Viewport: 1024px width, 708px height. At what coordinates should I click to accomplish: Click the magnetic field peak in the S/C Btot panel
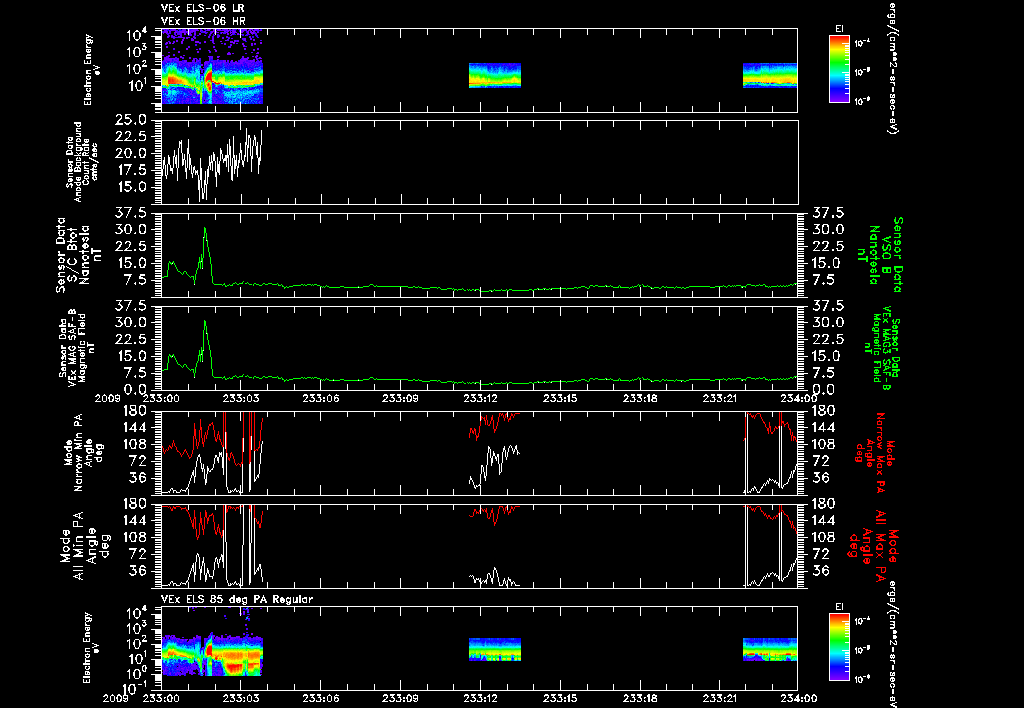[x=205, y=229]
